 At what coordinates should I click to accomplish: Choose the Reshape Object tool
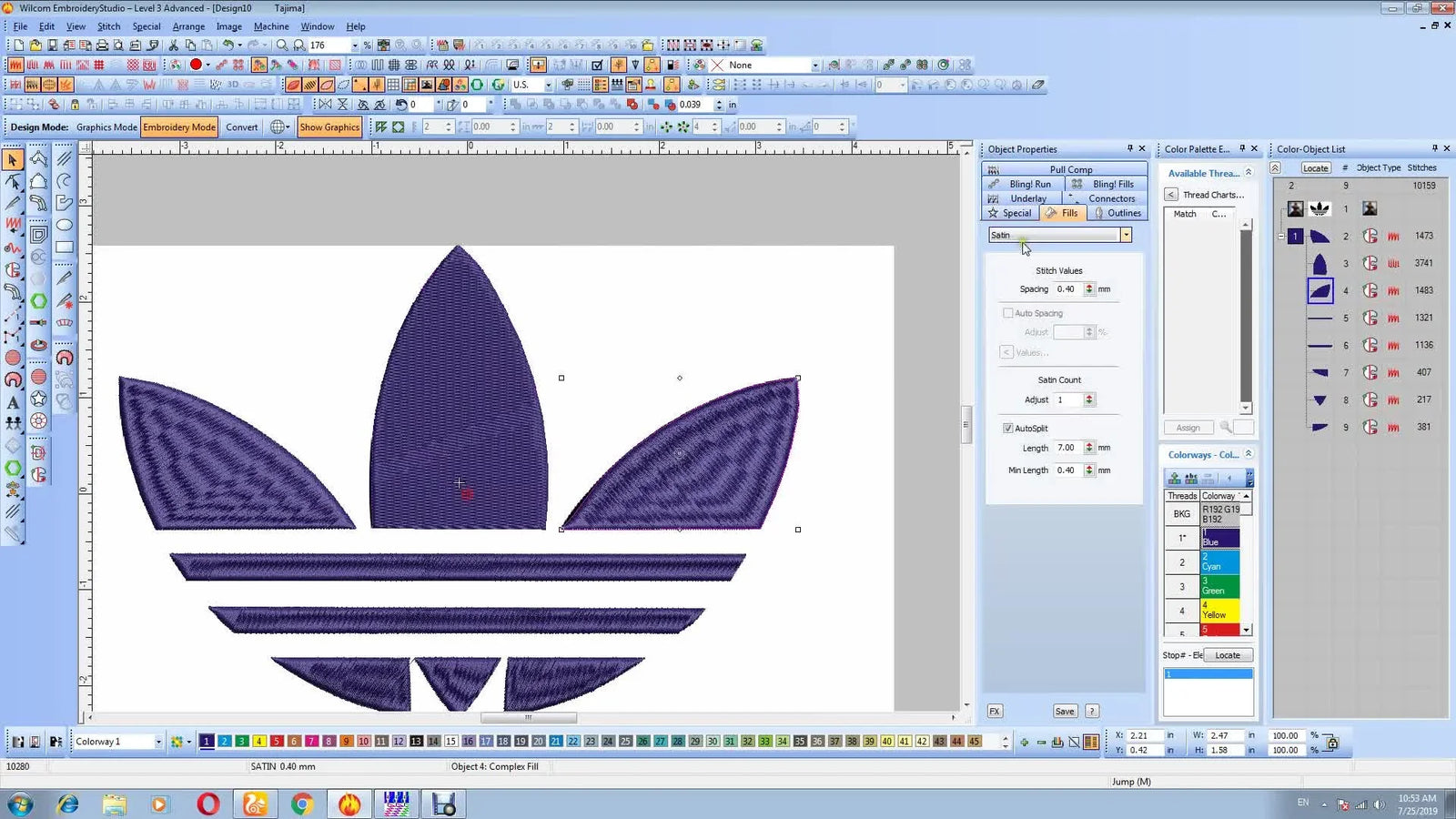13,181
